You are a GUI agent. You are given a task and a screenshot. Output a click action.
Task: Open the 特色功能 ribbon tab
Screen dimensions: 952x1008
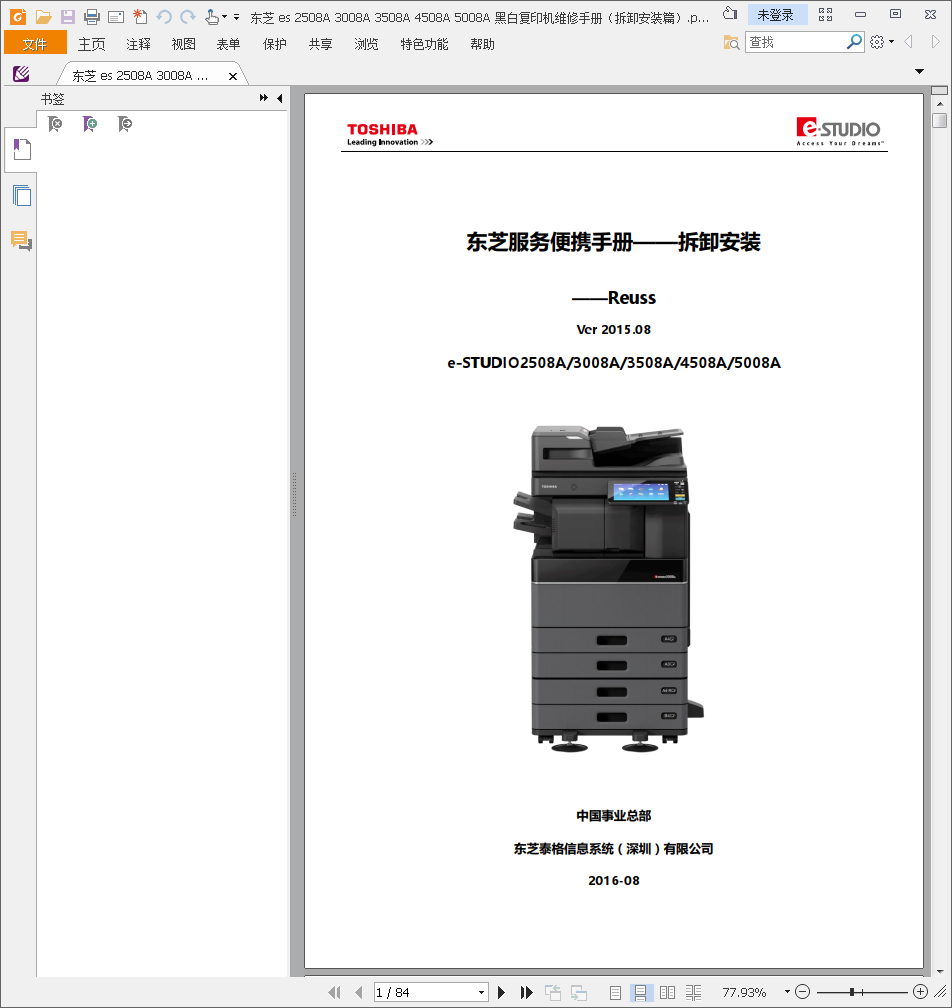coord(424,44)
